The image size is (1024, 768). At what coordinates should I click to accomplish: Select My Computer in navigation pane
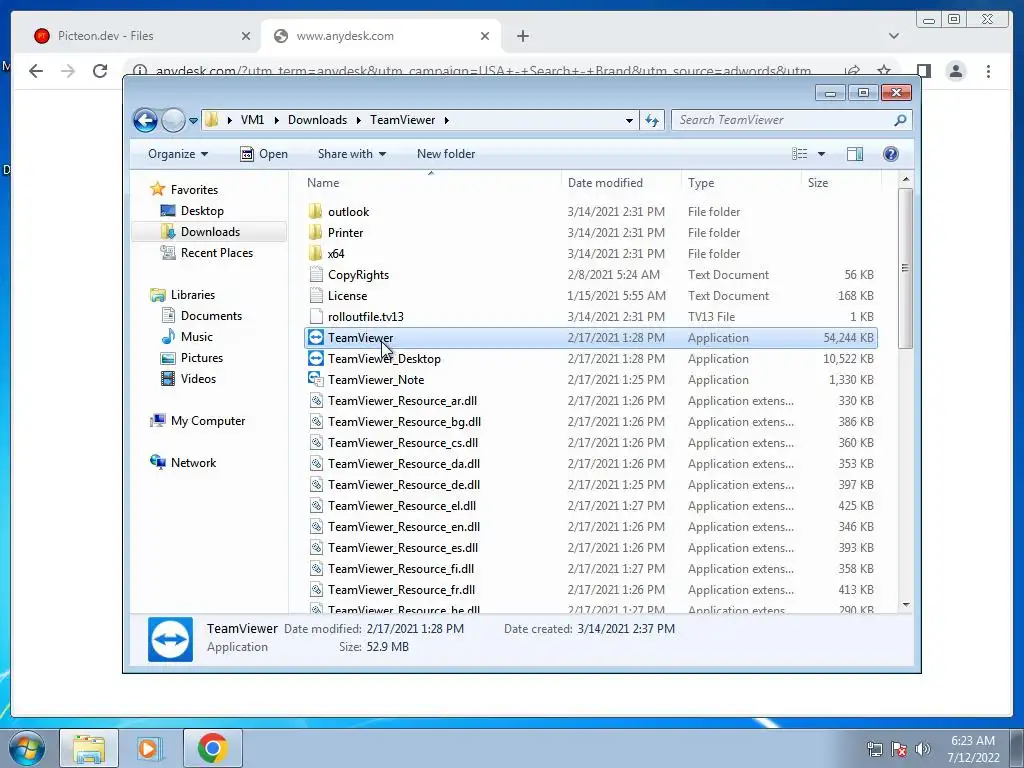pyautogui.click(x=208, y=421)
